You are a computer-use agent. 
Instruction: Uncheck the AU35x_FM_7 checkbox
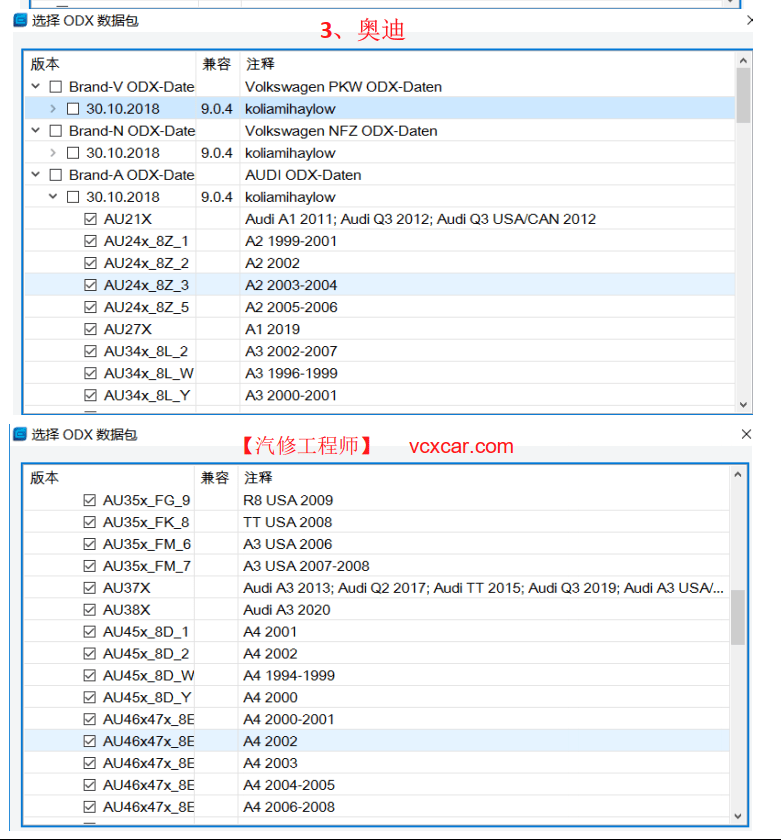point(89,566)
